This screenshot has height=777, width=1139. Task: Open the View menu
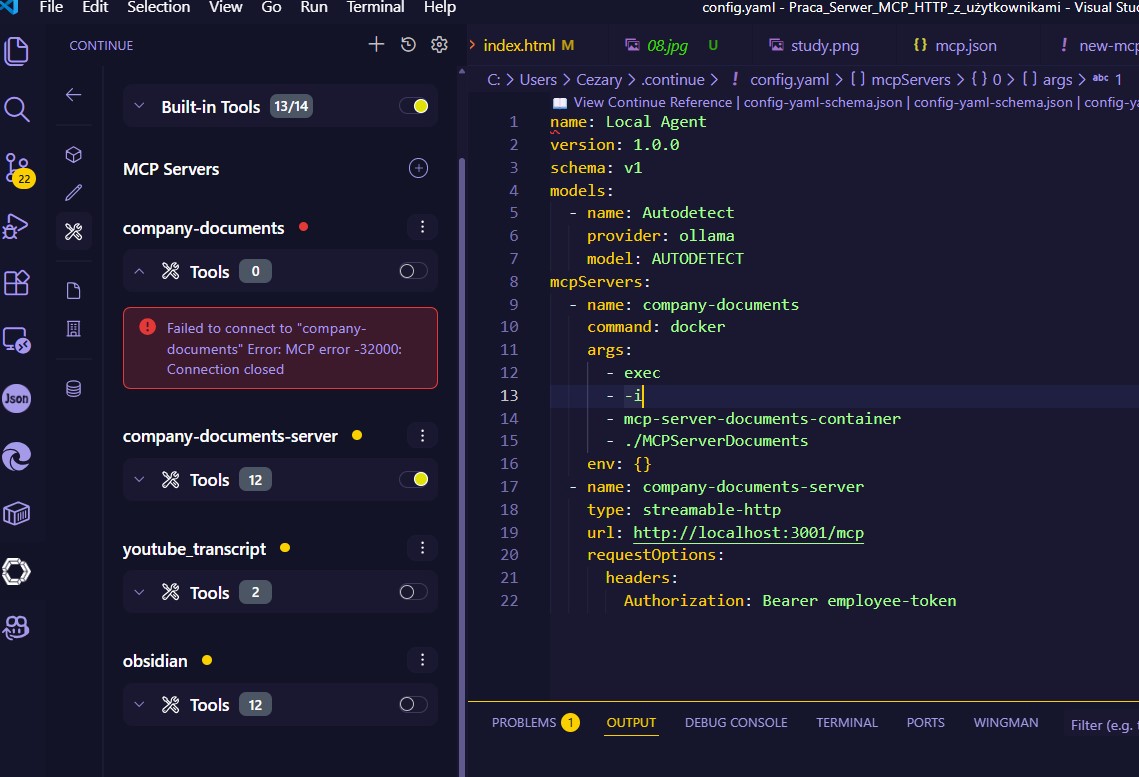click(x=225, y=7)
